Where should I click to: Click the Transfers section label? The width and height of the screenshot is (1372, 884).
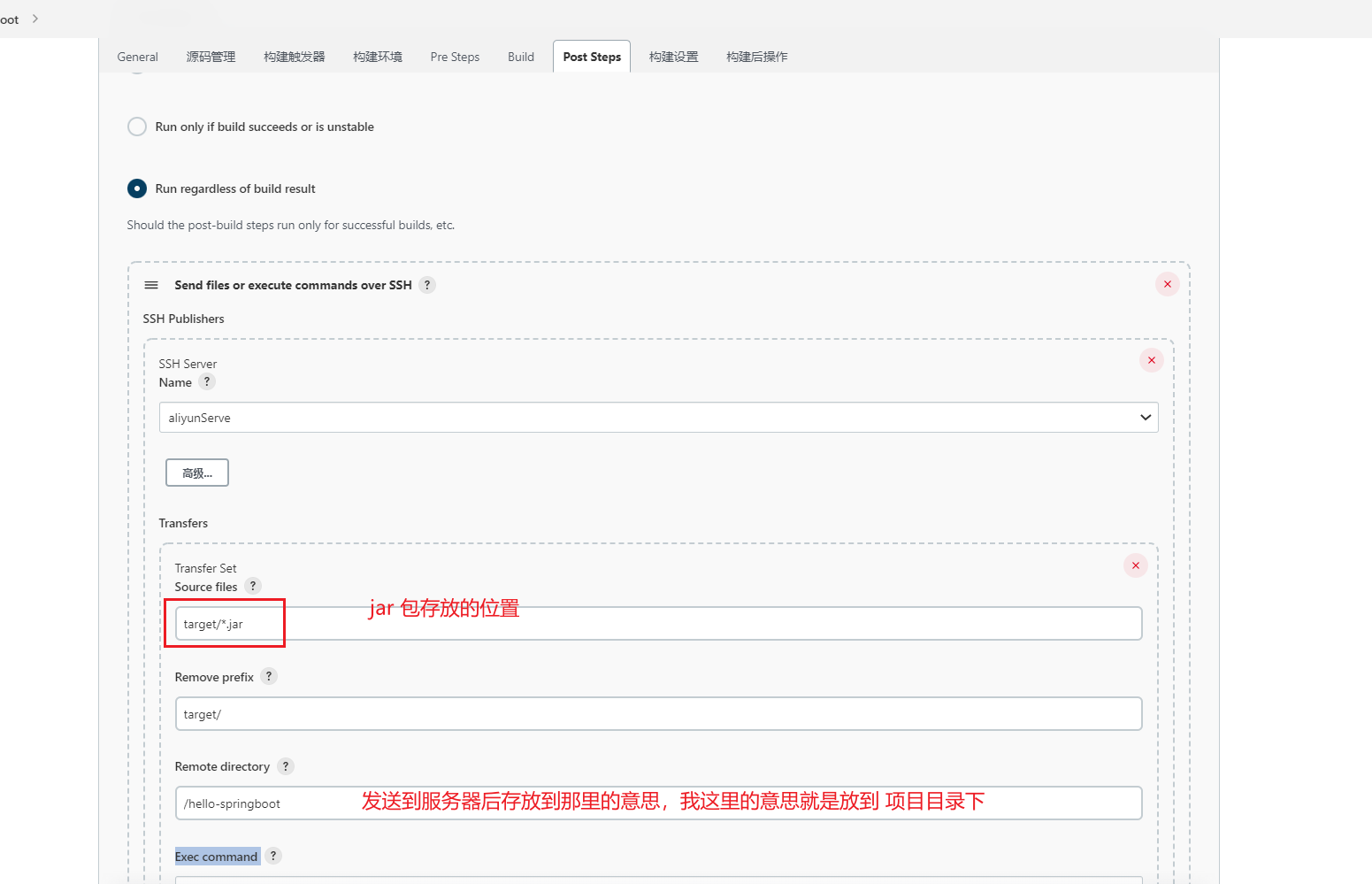183,523
